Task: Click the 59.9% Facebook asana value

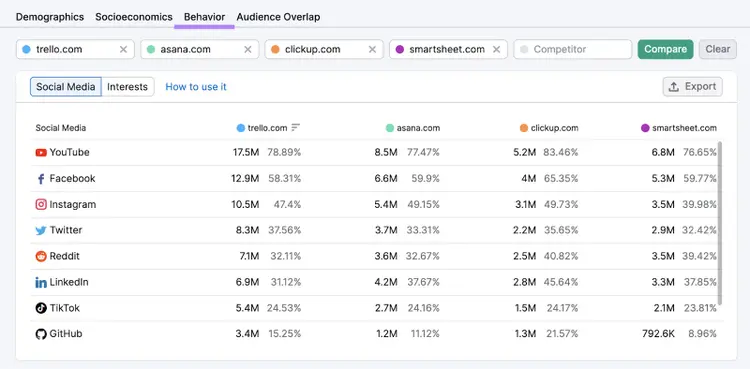Action: [x=425, y=179]
